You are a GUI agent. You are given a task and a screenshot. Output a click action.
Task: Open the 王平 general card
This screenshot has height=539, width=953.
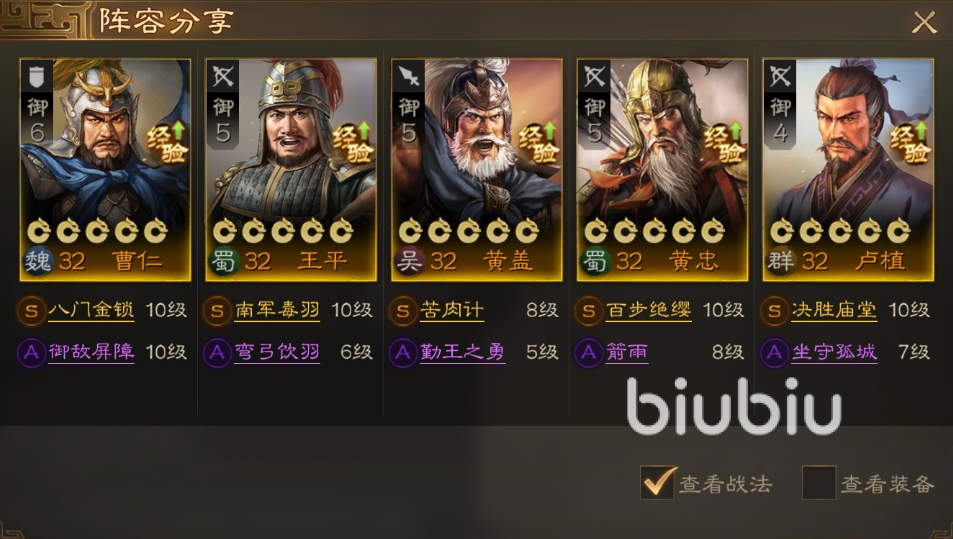click(291, 170)
